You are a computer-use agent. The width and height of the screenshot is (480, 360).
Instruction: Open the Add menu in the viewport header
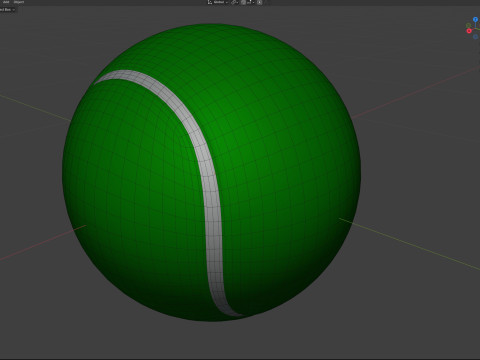[x=6, y=2]
